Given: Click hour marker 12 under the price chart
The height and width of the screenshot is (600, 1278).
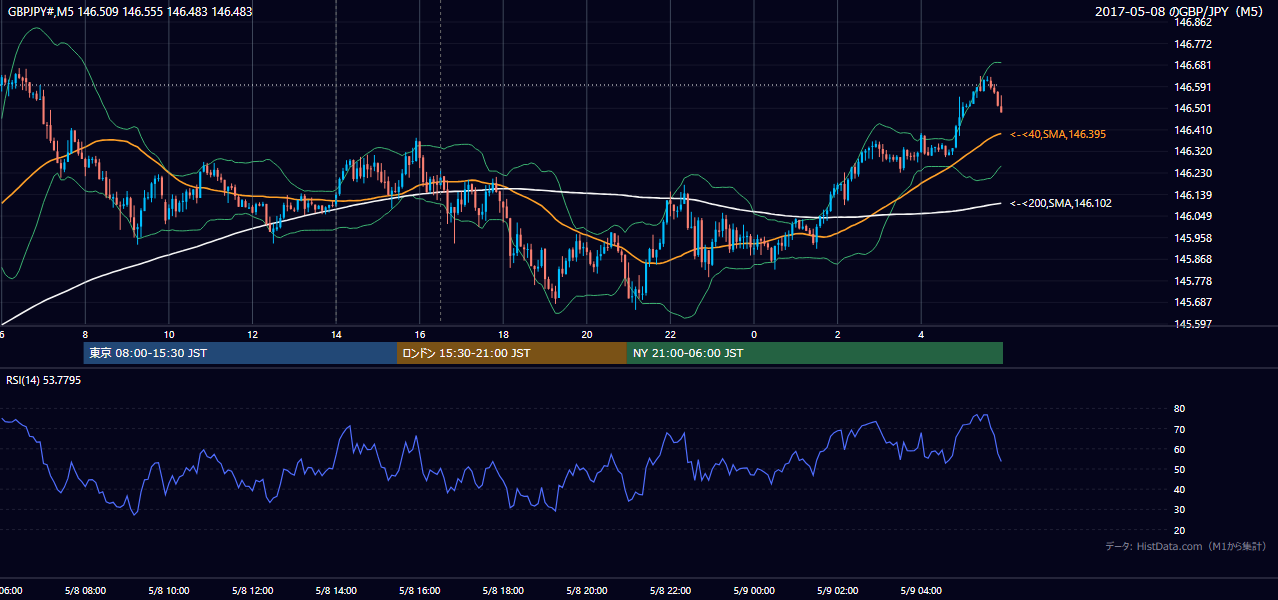Looking at the screenshot, I should (252, 334).
